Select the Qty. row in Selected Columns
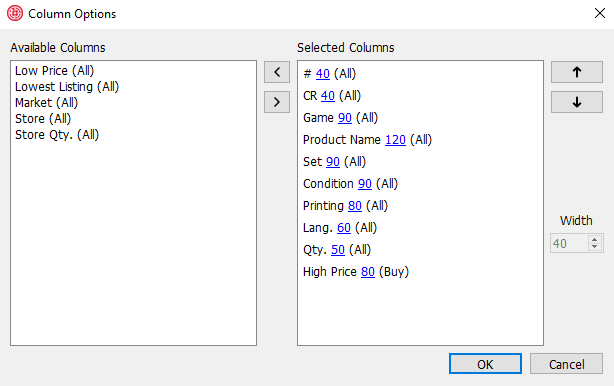Image resolution: width=614 pixels, height=386 pixels. coord(420,250)
